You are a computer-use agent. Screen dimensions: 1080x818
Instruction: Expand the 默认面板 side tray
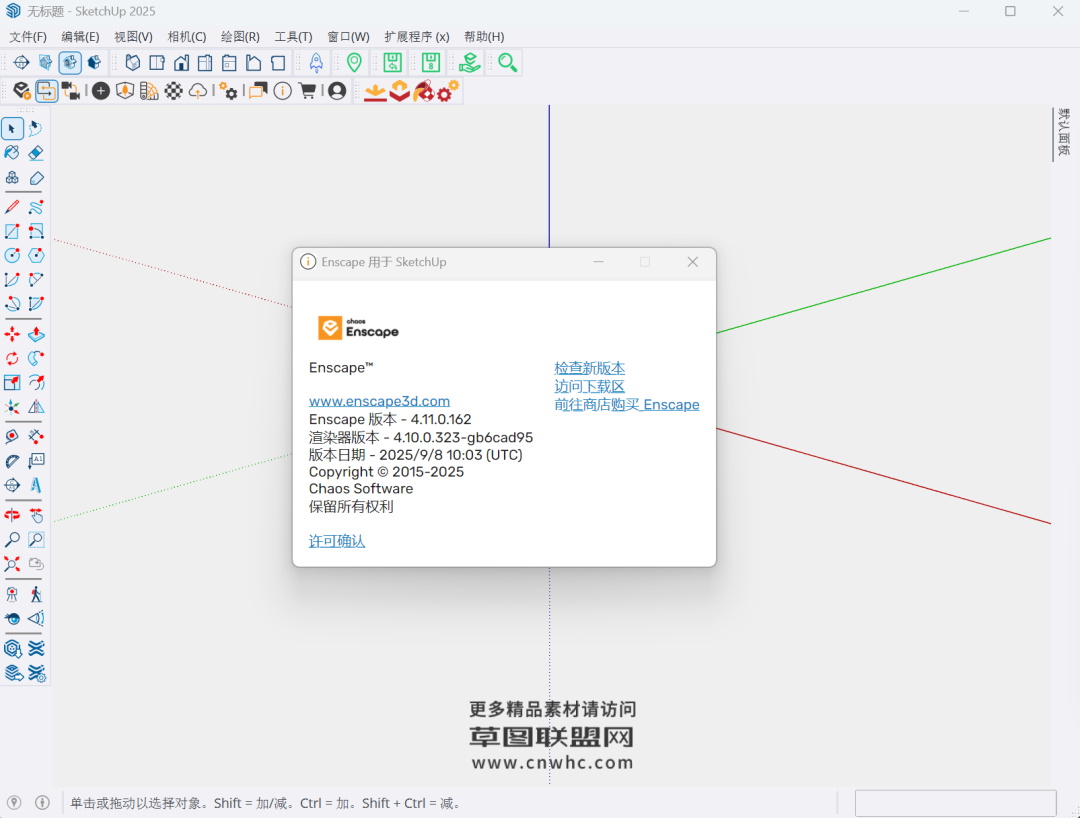1063,133
